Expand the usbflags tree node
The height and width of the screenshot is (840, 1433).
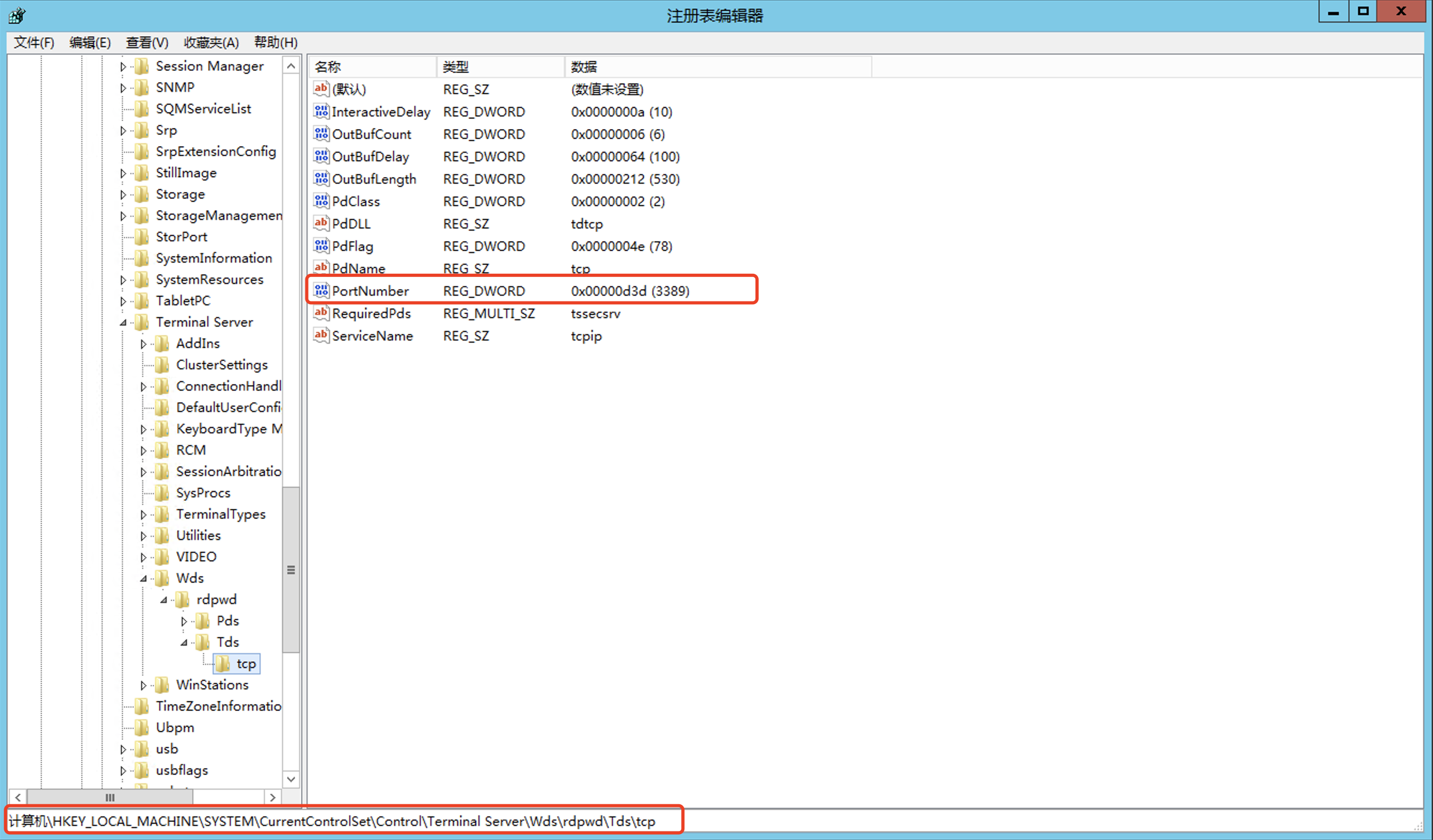point(123,771)
